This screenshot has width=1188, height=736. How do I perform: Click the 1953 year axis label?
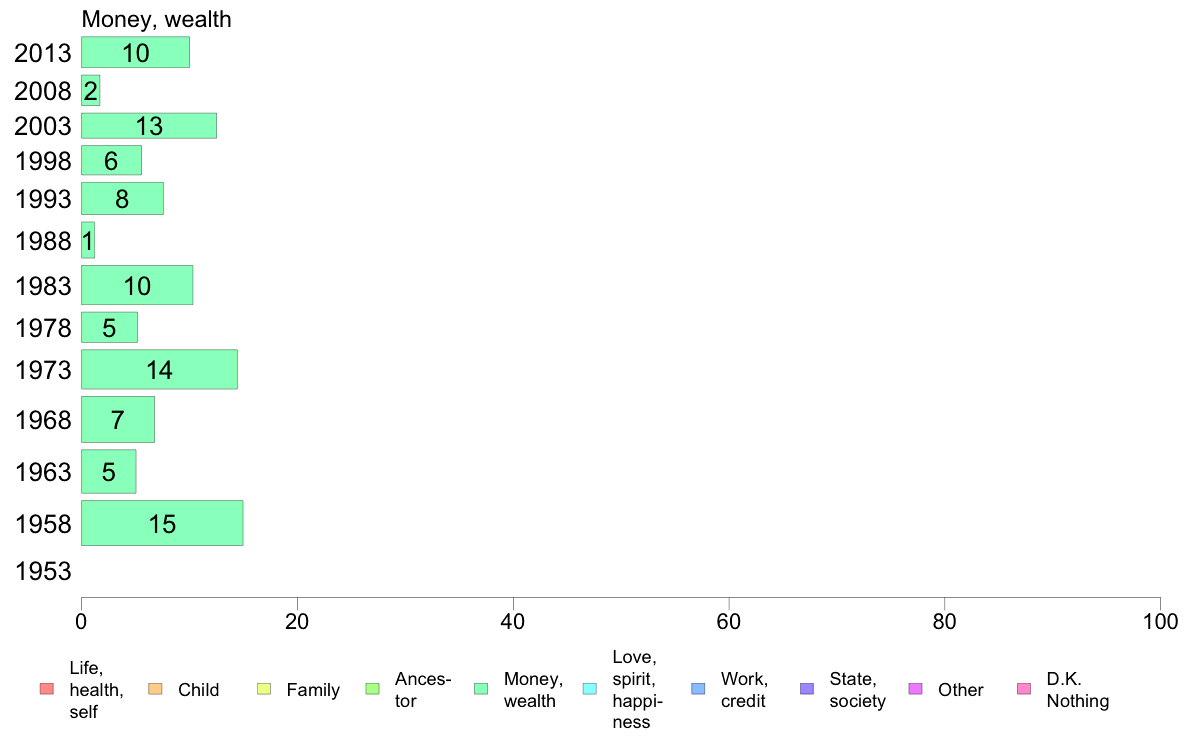(x=43, y=571)
